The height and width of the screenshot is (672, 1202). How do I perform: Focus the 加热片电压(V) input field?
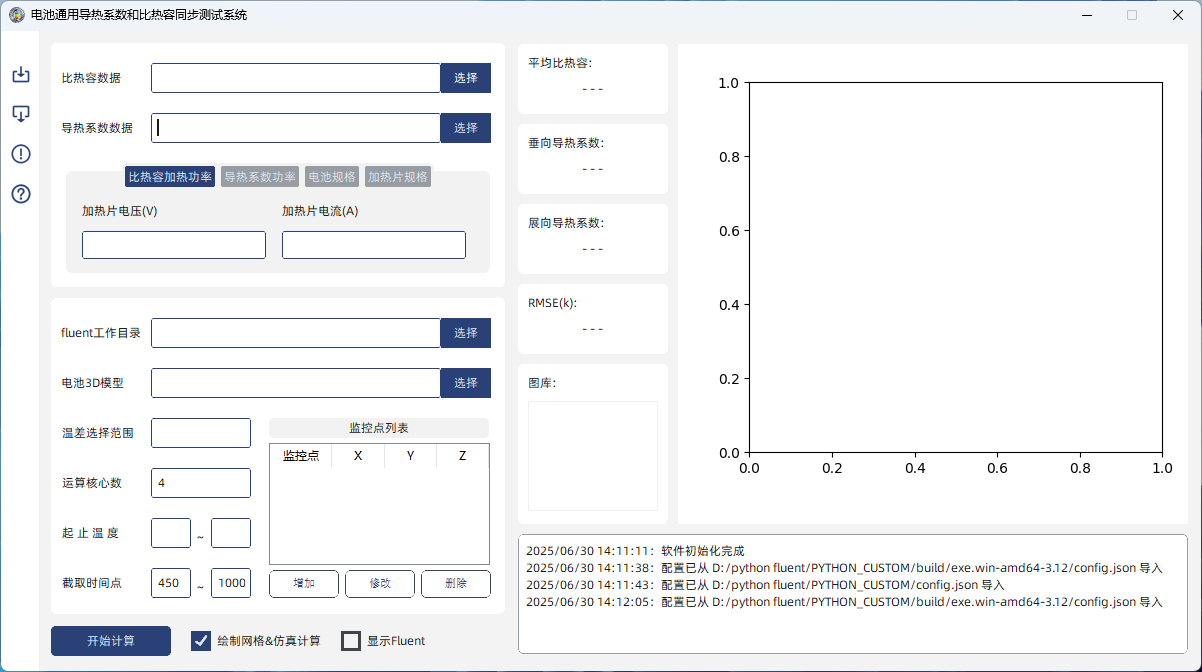click(174, 245)
